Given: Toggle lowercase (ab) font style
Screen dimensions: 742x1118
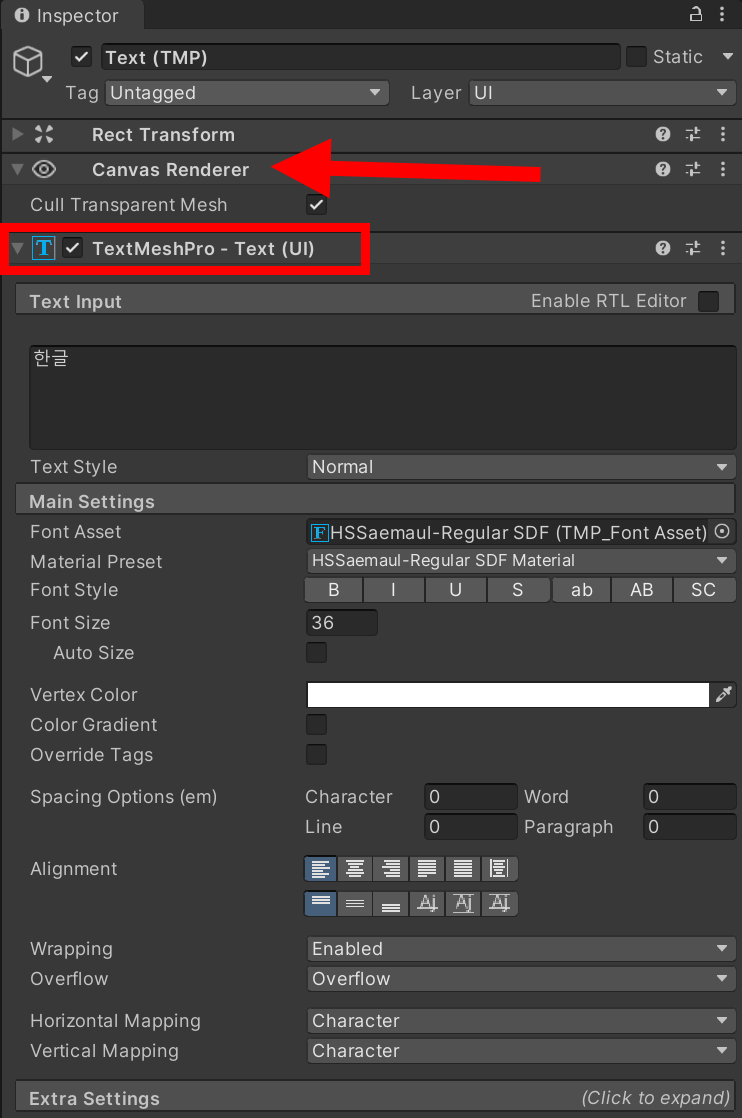Looking at the screenshot, I should click(x=582, y=590).
